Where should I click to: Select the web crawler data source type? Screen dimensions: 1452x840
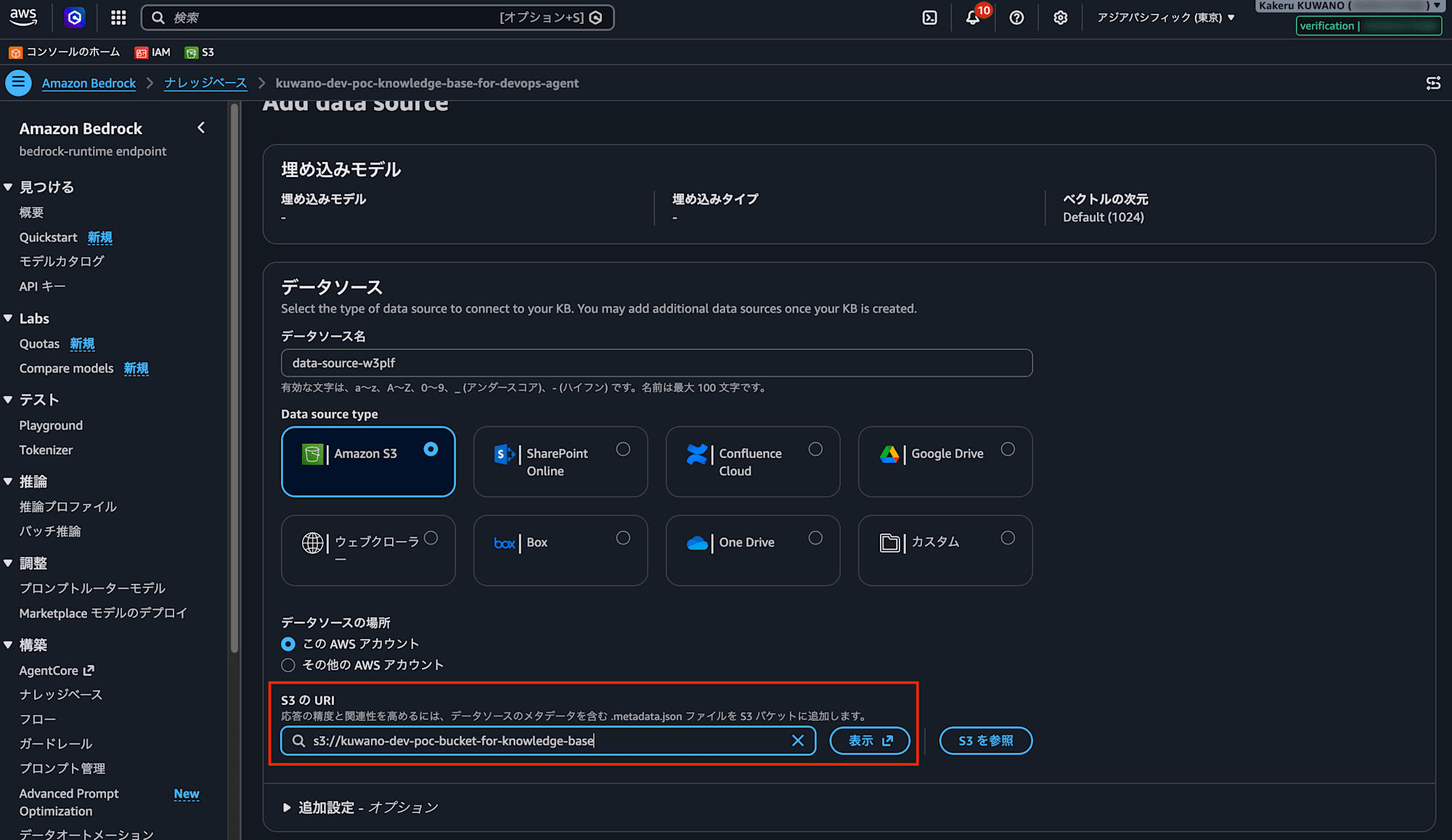(368, 550)
